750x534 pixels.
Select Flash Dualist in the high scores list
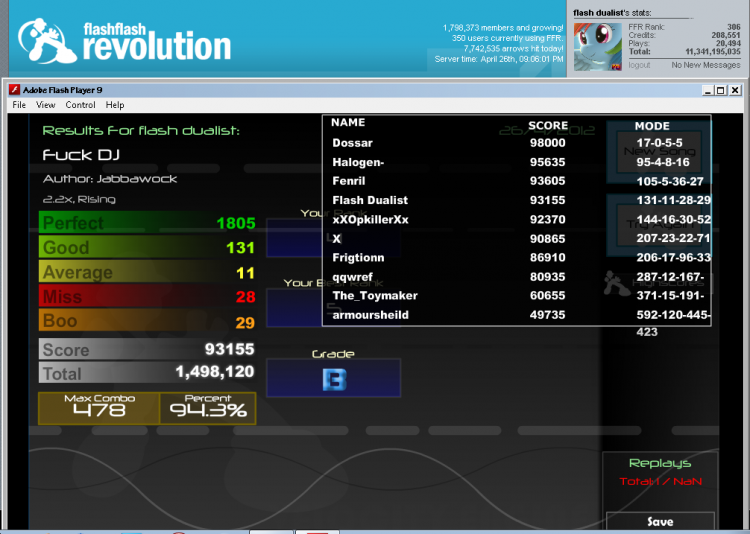click(370, 200)
